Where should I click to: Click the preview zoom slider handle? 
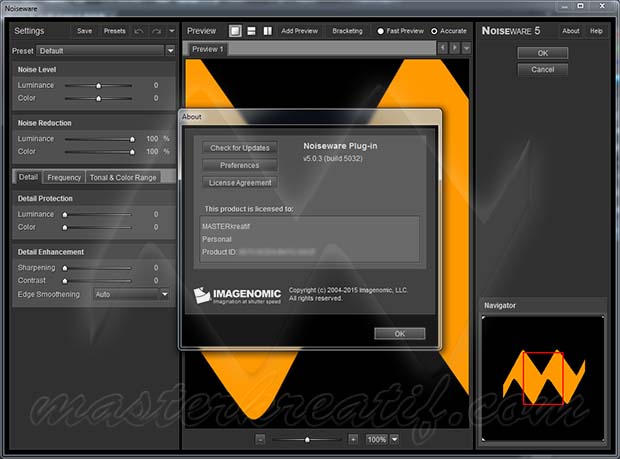pyautogui.click(x=307, y=440)
